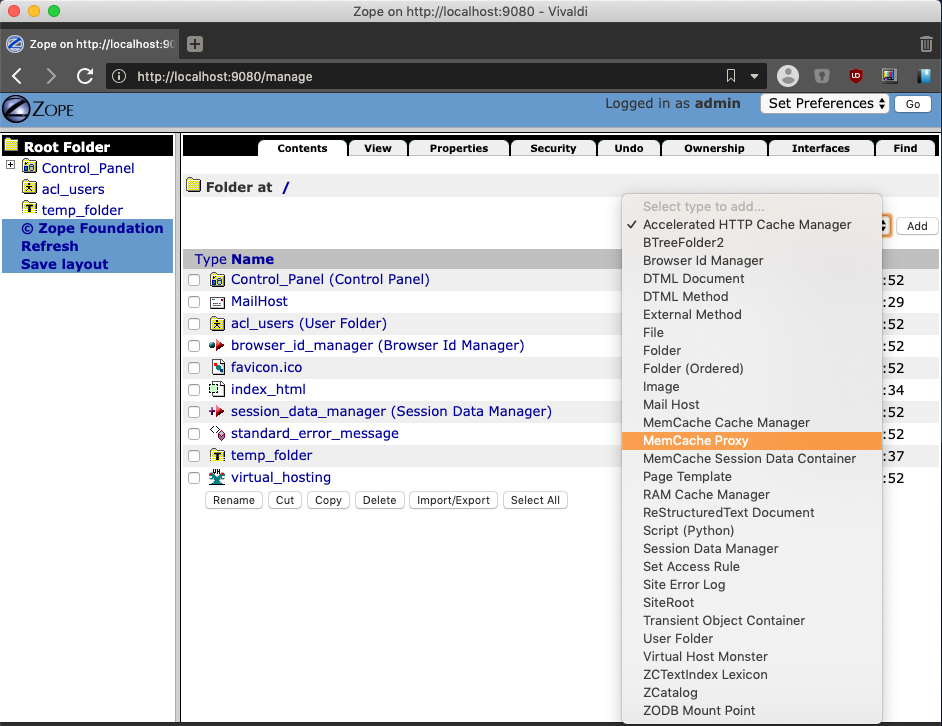
Task: Check the MailHost checkbox
Action: point(193,302)
